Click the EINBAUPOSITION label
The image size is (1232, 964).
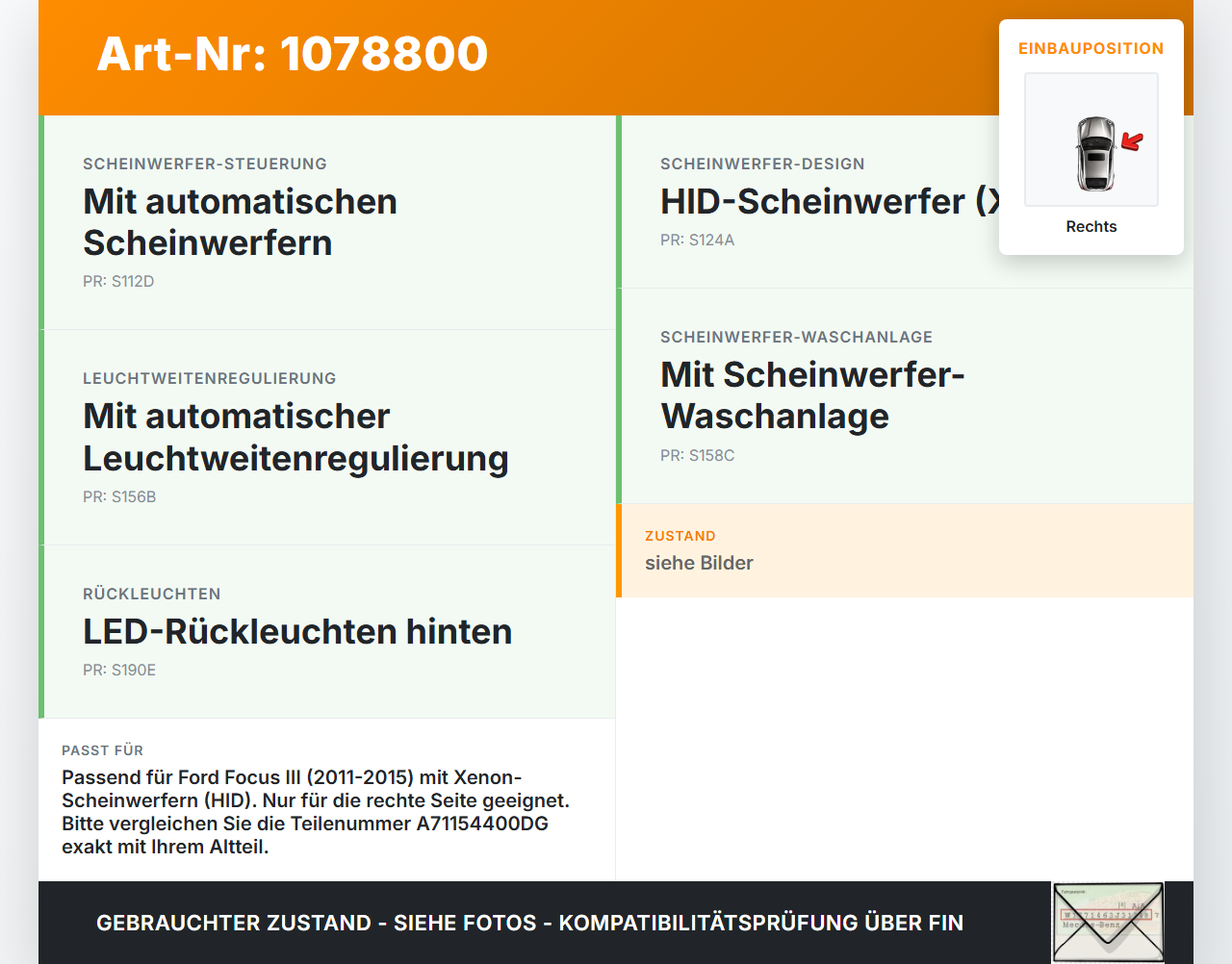(x=1091, y=49)
